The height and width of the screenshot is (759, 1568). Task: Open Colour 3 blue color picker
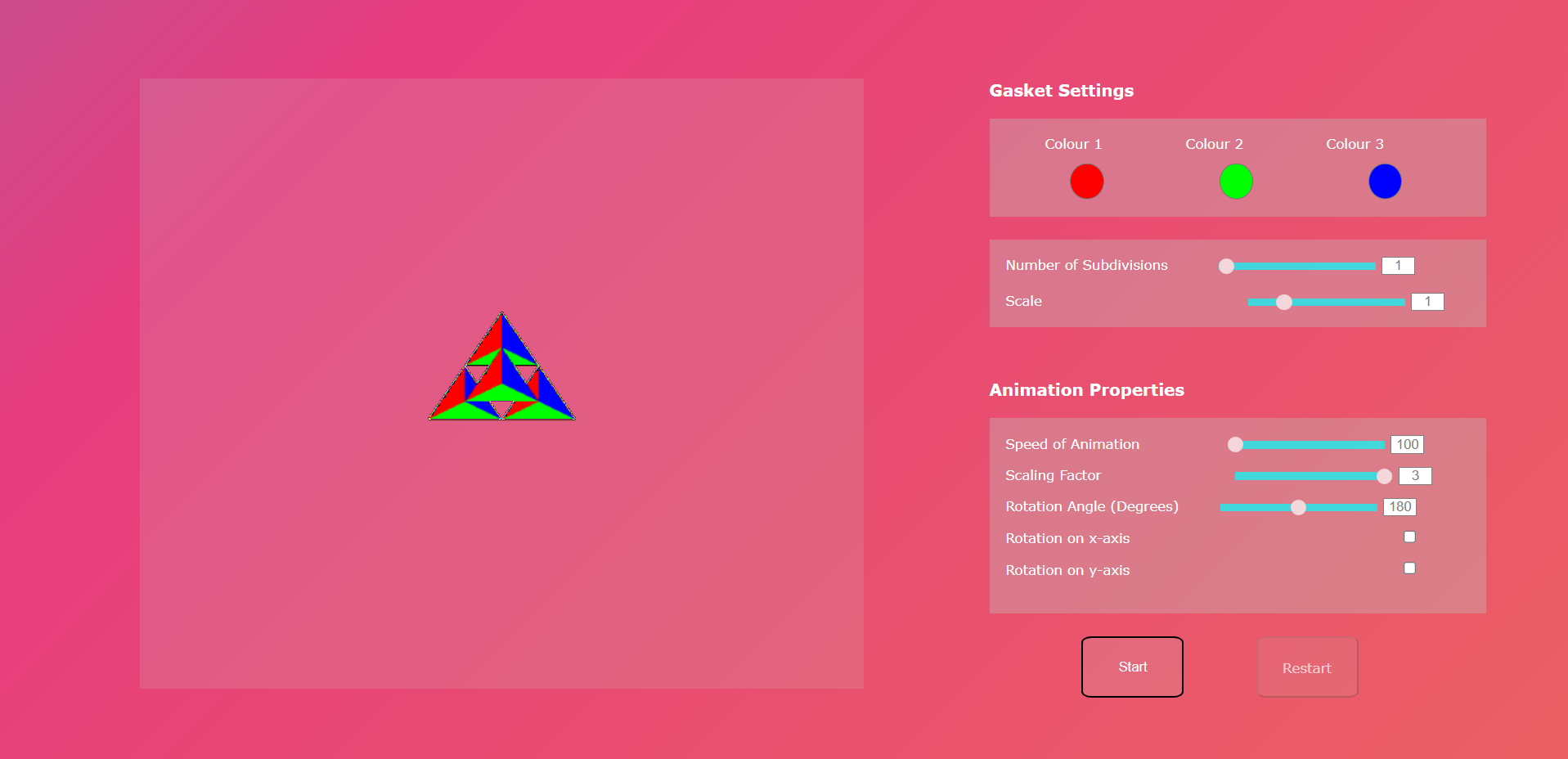click(x=1384, y=181)
